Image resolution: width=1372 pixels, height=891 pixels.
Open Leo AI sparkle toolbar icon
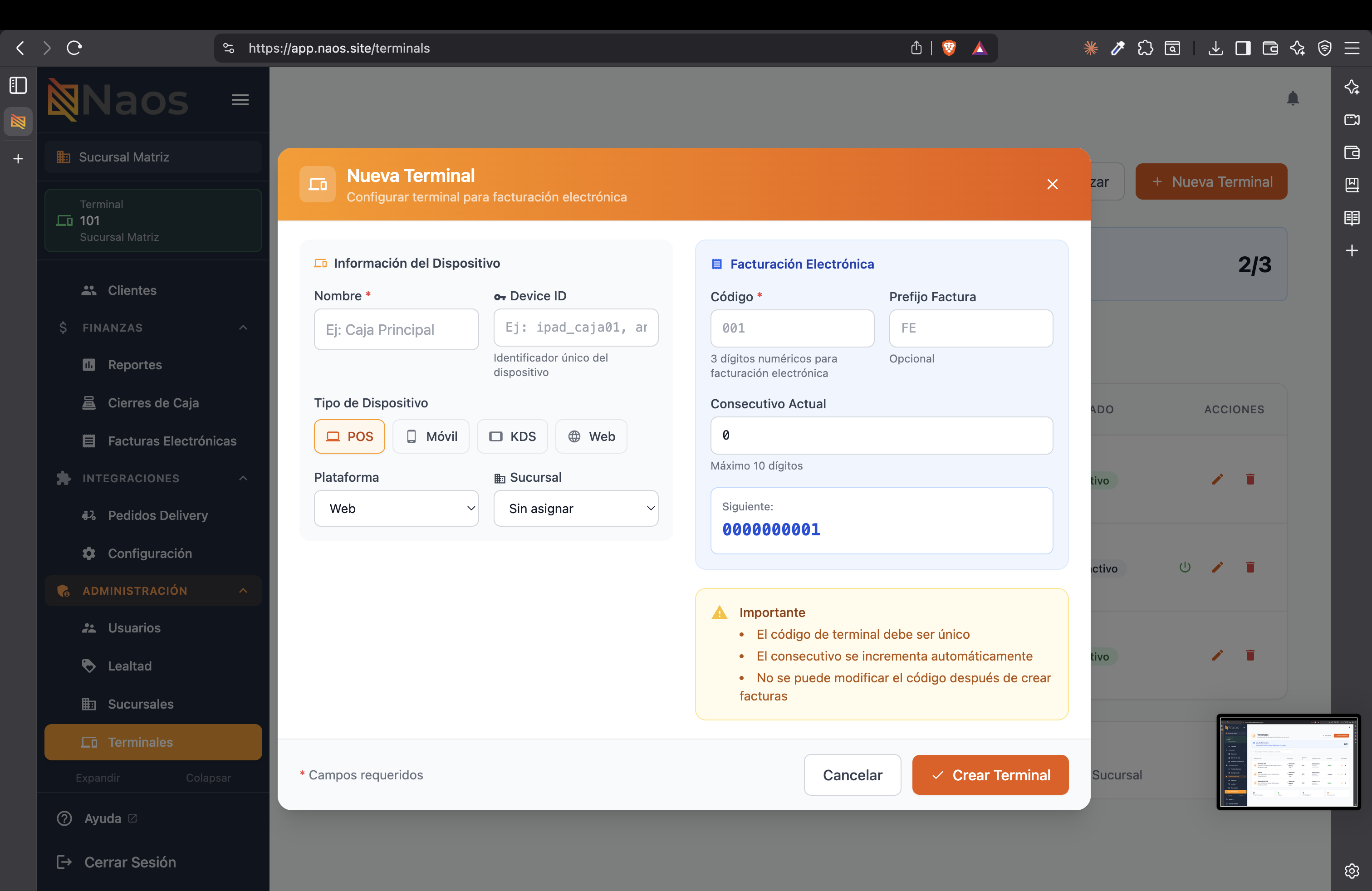point(1297,48)
